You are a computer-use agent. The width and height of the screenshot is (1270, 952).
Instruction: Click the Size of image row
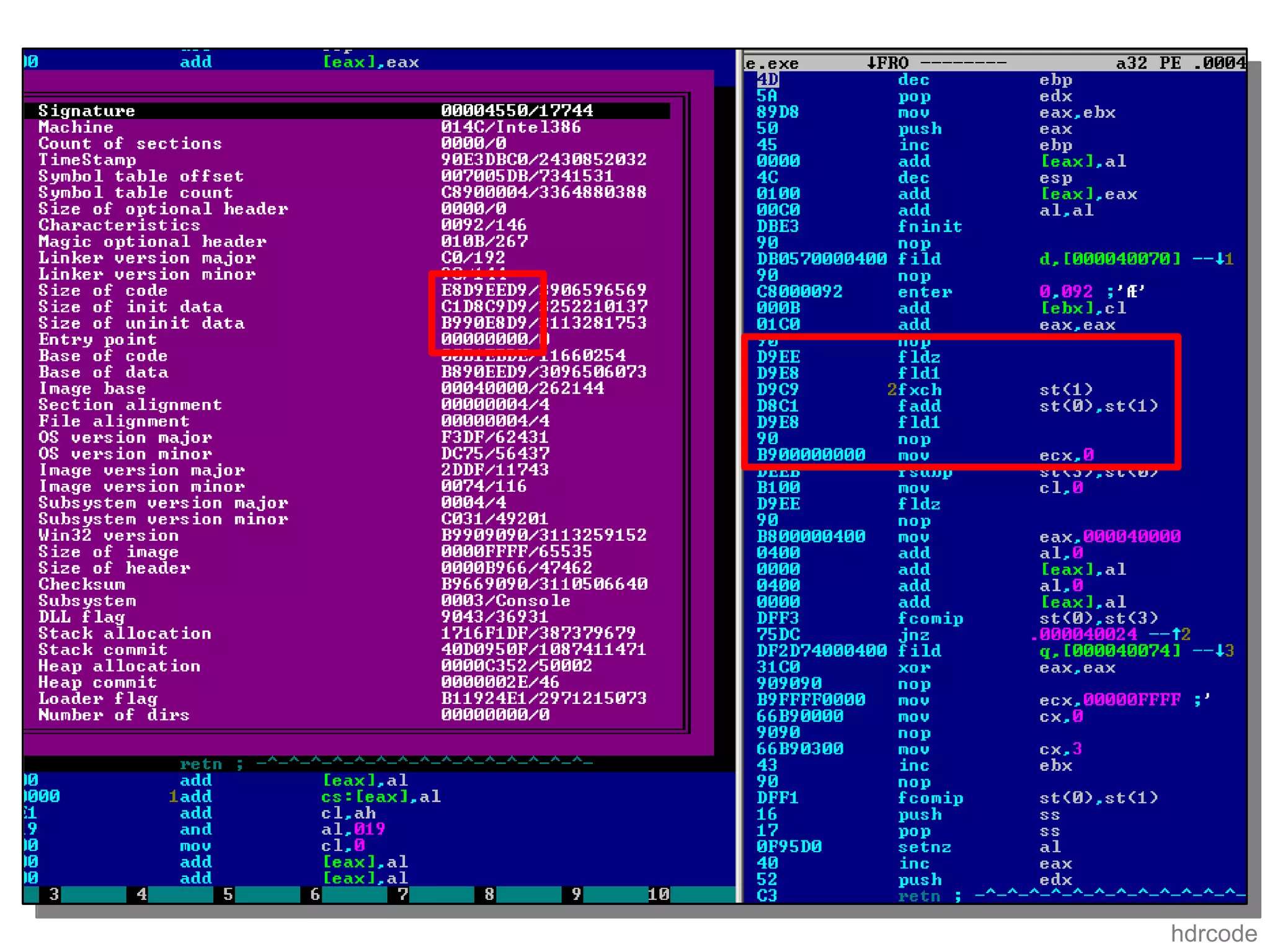click(347, 551)
